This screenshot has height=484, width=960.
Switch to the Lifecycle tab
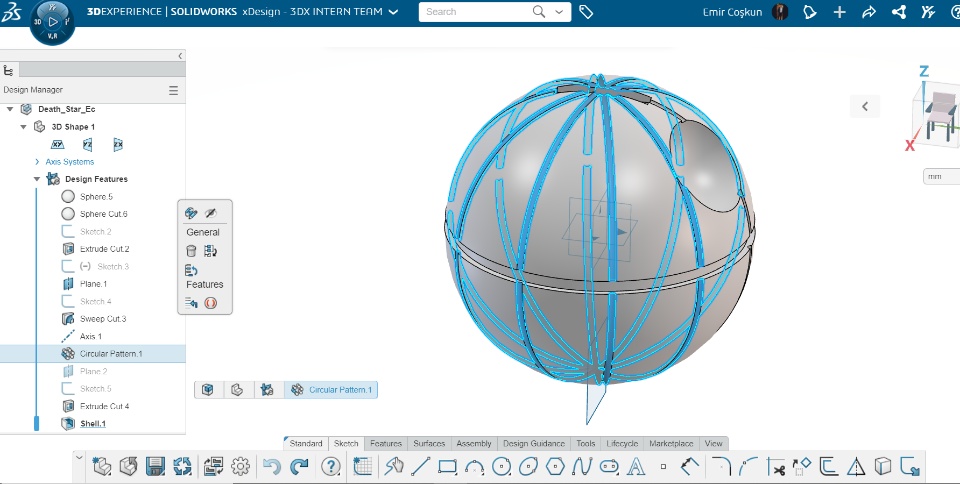click(622, 444)
